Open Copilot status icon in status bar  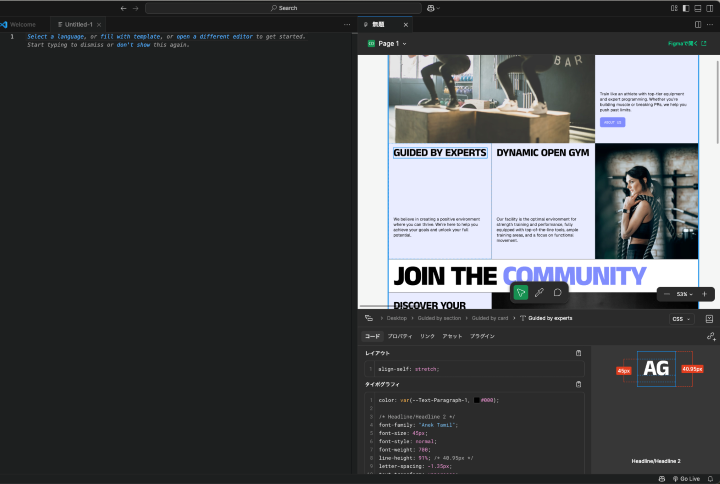coord(662,479)
